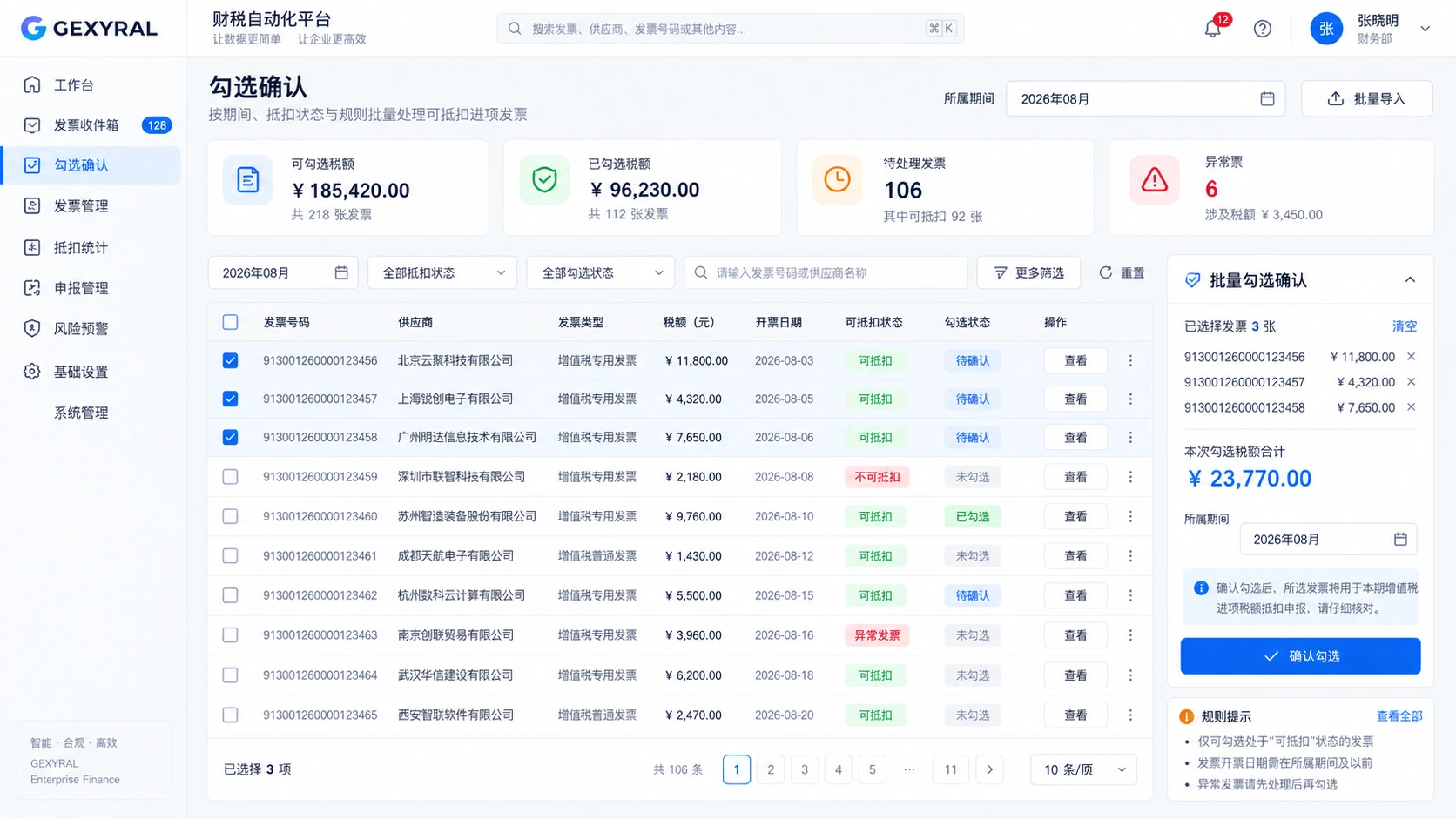
Task: Click the global search field
Action: pos(730,29)
